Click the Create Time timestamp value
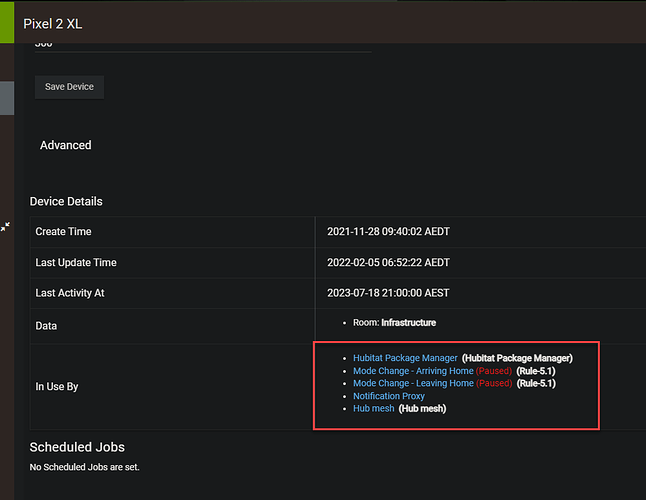The width and height of the screenshot is (646, 500). [388, 231]
